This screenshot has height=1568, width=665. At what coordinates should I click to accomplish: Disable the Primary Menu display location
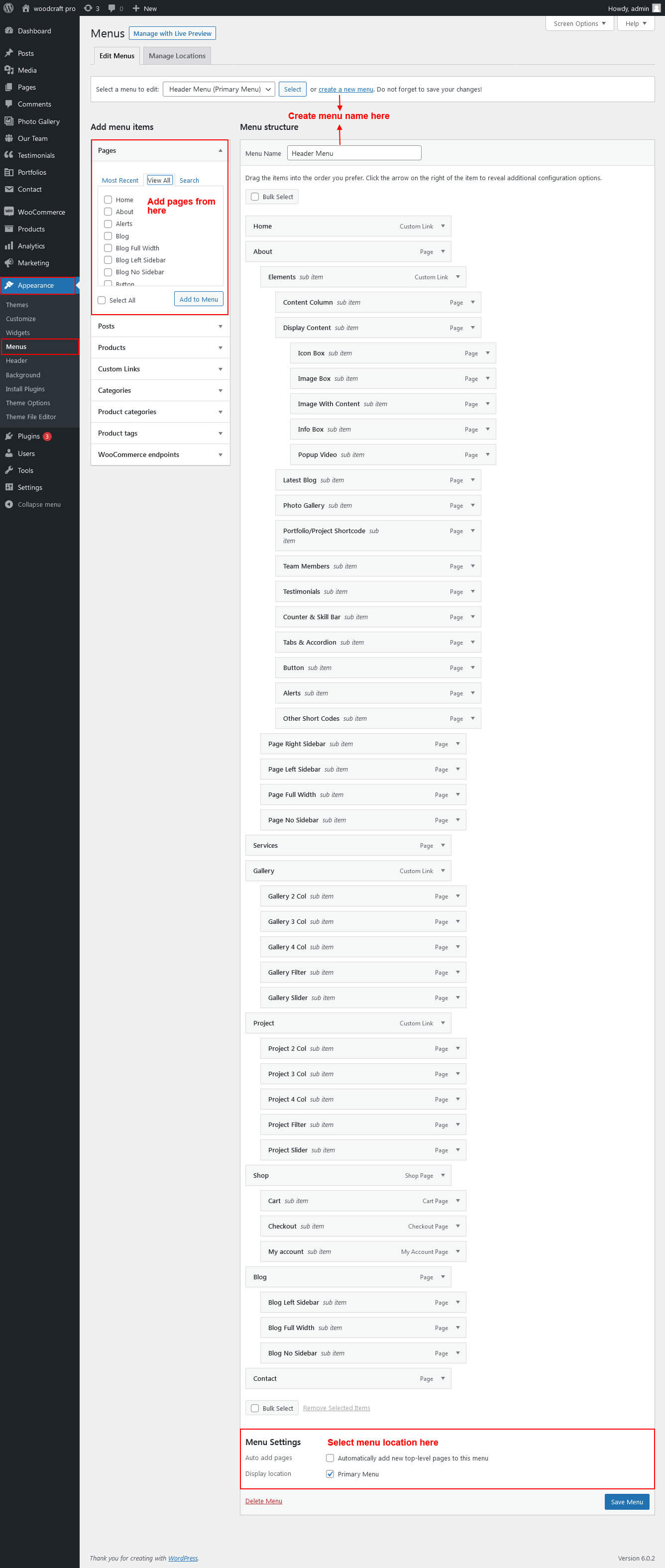tap(330, 1473)
